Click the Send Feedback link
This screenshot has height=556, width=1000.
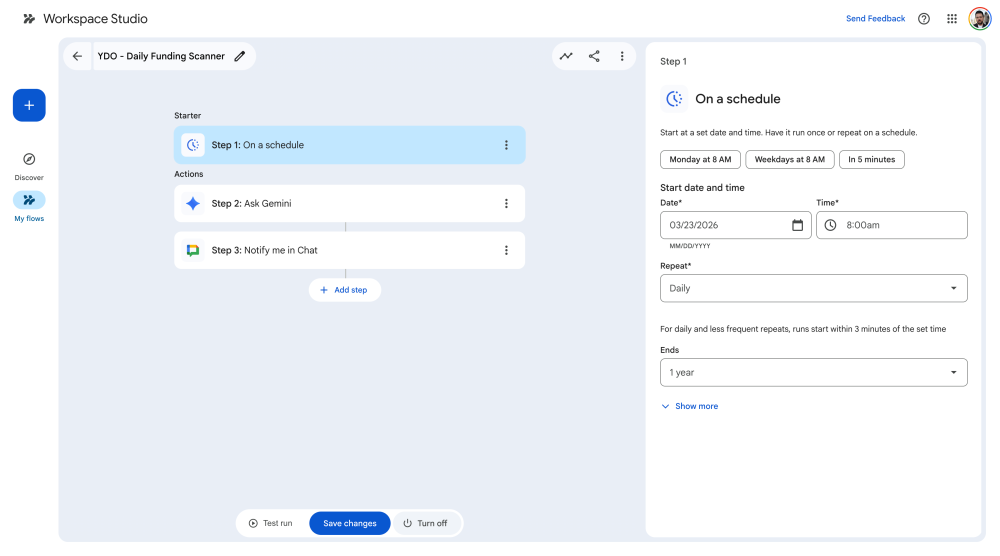pos(875,18)
